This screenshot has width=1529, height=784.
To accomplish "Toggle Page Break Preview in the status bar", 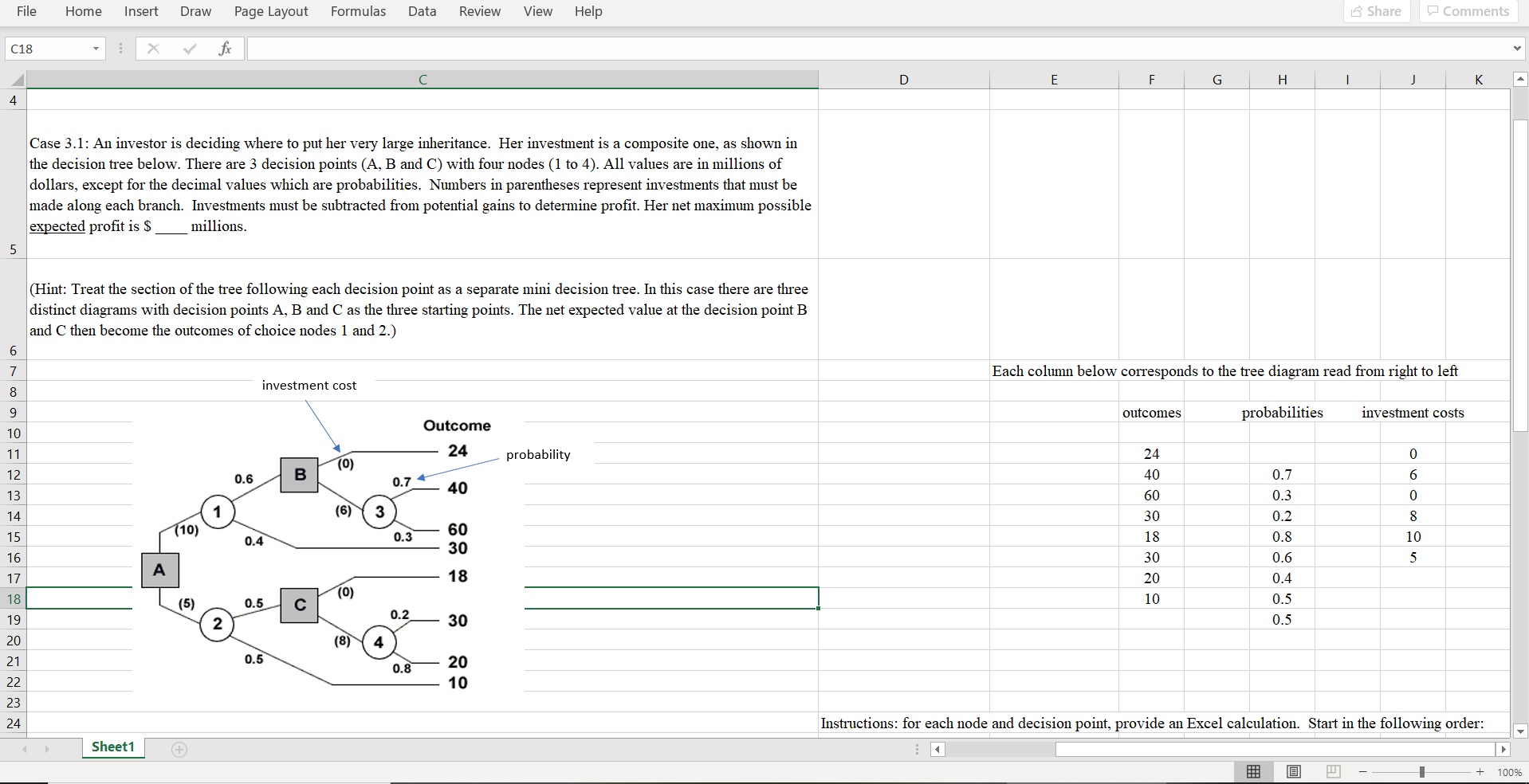I will 1333,771.
